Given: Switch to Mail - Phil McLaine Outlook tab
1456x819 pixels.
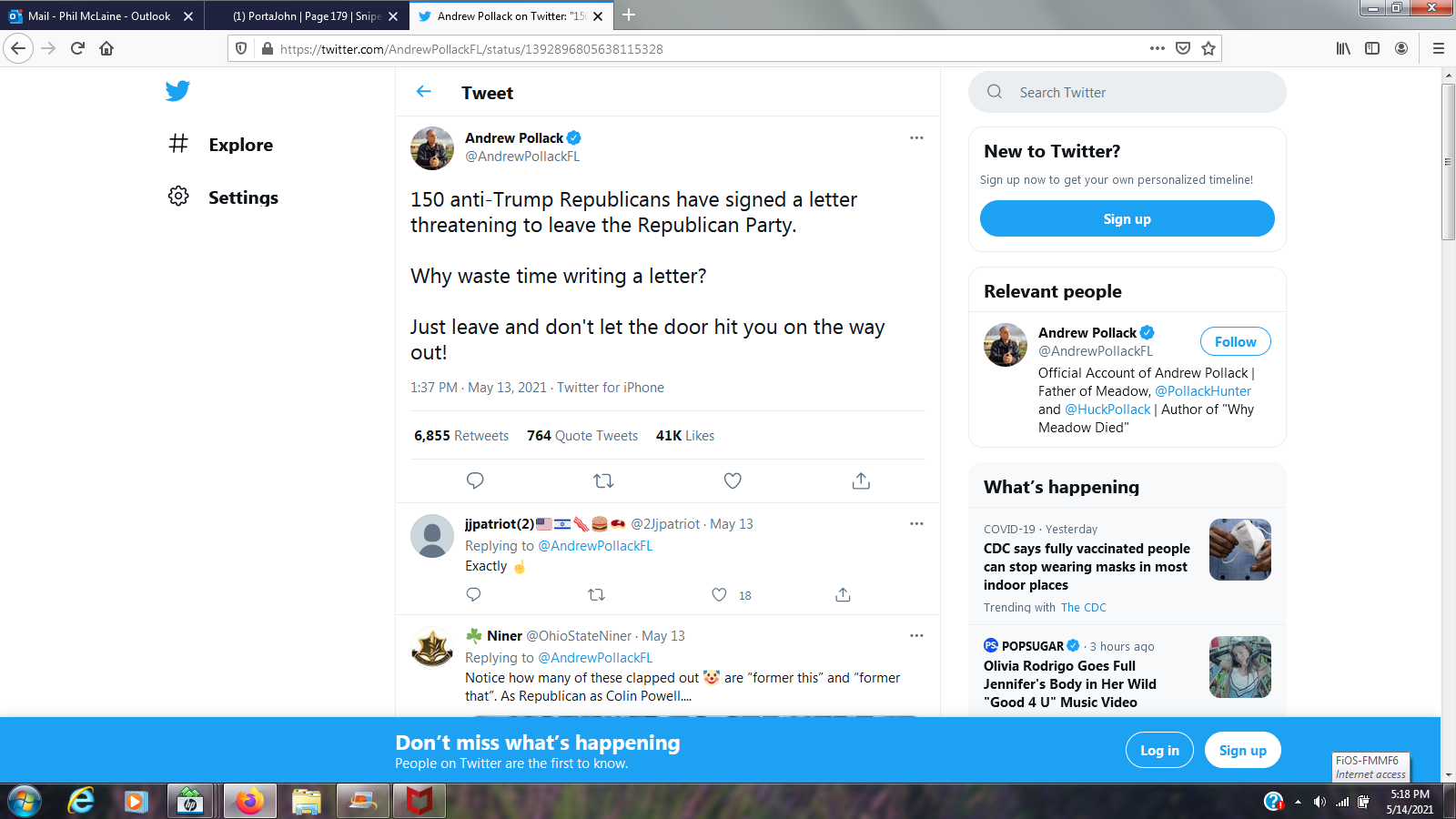Looking at the screenshot, I should click(101, 15).
